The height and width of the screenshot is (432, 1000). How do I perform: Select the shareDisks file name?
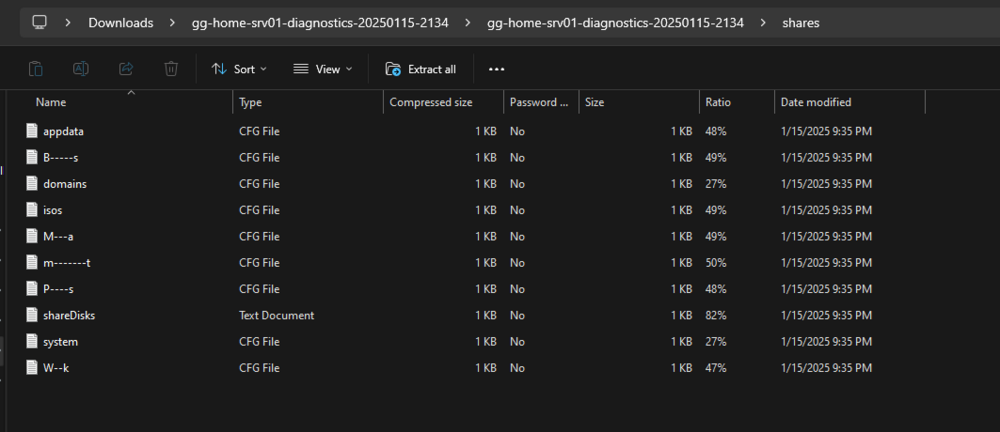point(69,315)
